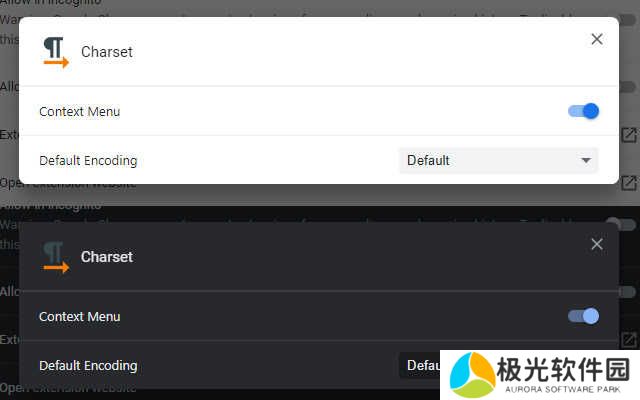Toggle Context Menu switch in dark dialog
640x400 pixels.
pyautogui.click(x=583, y=316)
